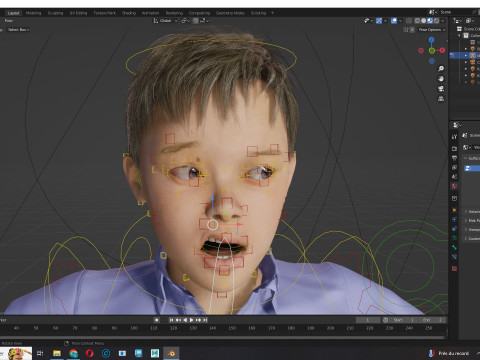
Task: Open the Select Box tool dropdown
Action: tap(18, 30)
